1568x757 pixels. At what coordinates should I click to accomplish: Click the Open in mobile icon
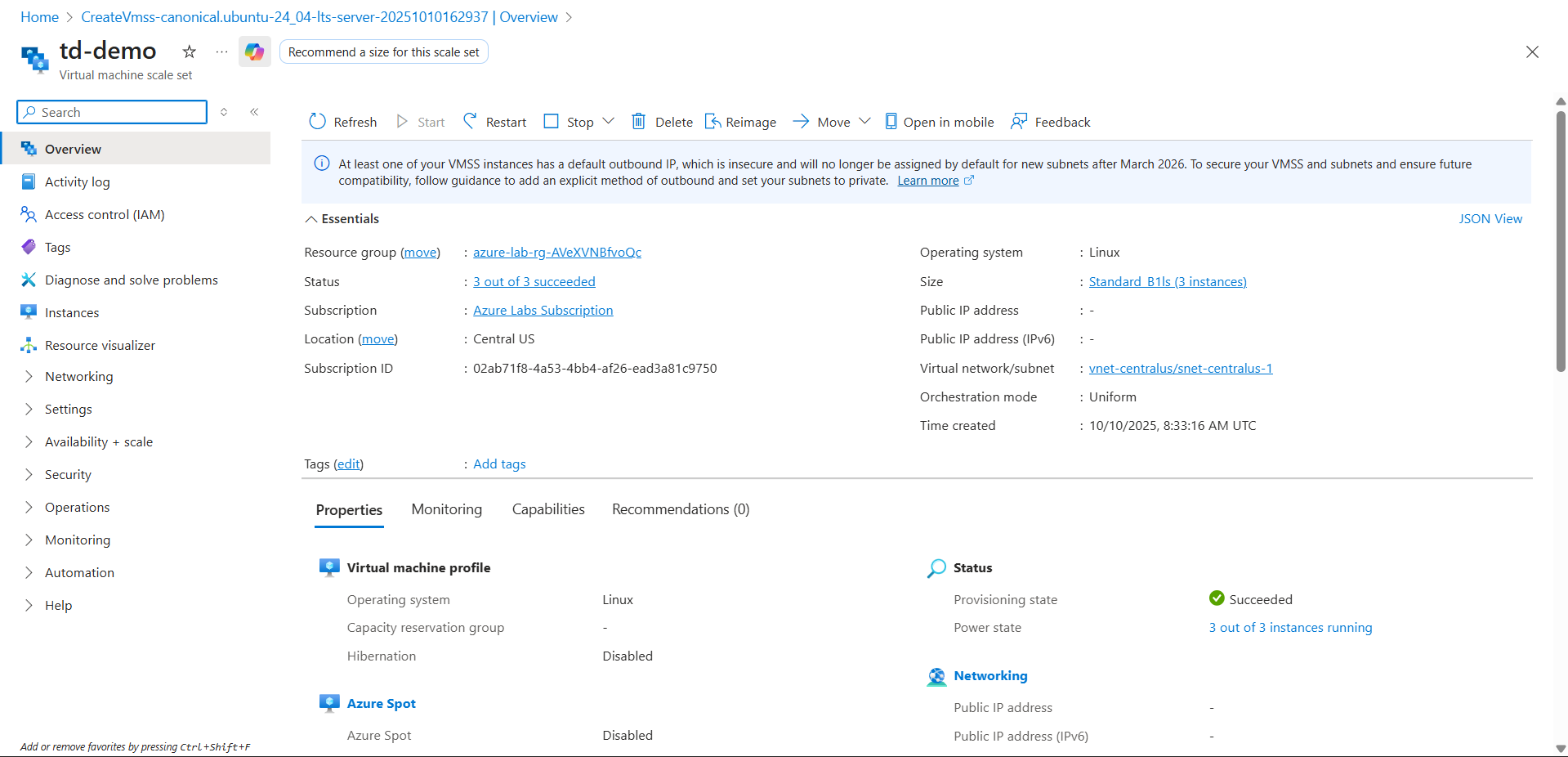click(x=891, y=122)
